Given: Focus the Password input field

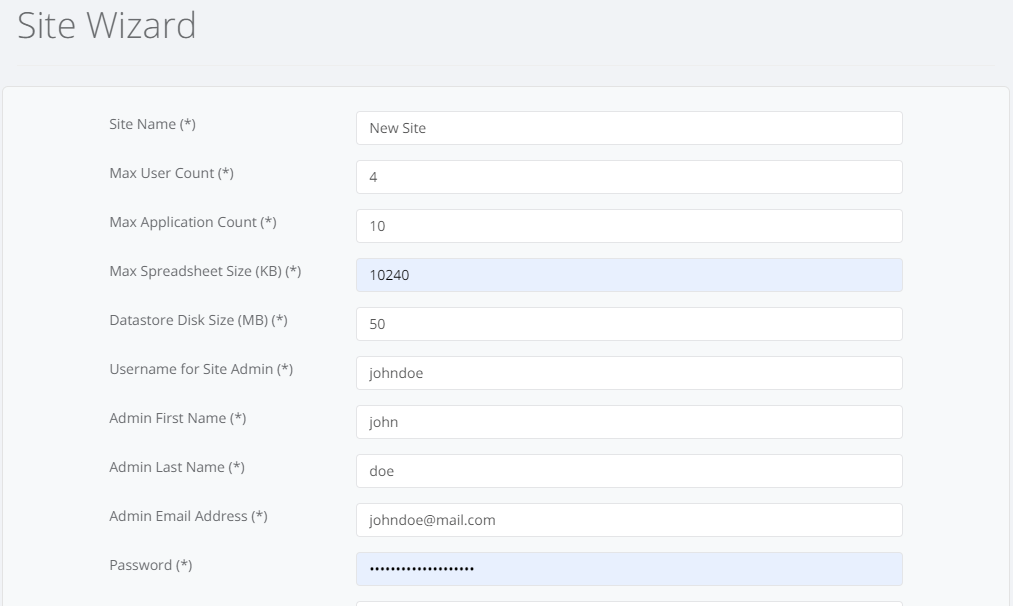Looking at the screenshot, I should click(x=629, y=569).
